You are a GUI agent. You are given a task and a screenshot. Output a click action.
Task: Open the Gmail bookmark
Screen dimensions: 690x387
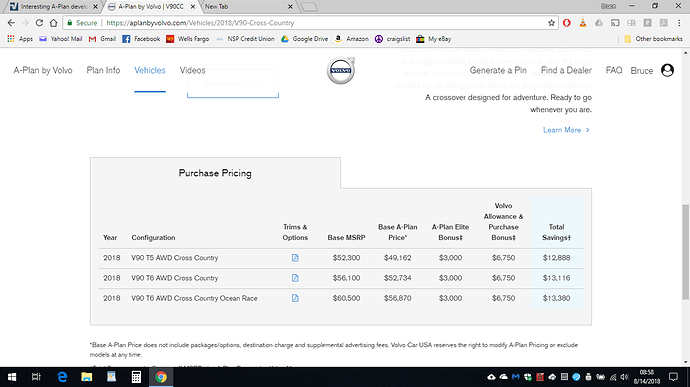[102, 39]
